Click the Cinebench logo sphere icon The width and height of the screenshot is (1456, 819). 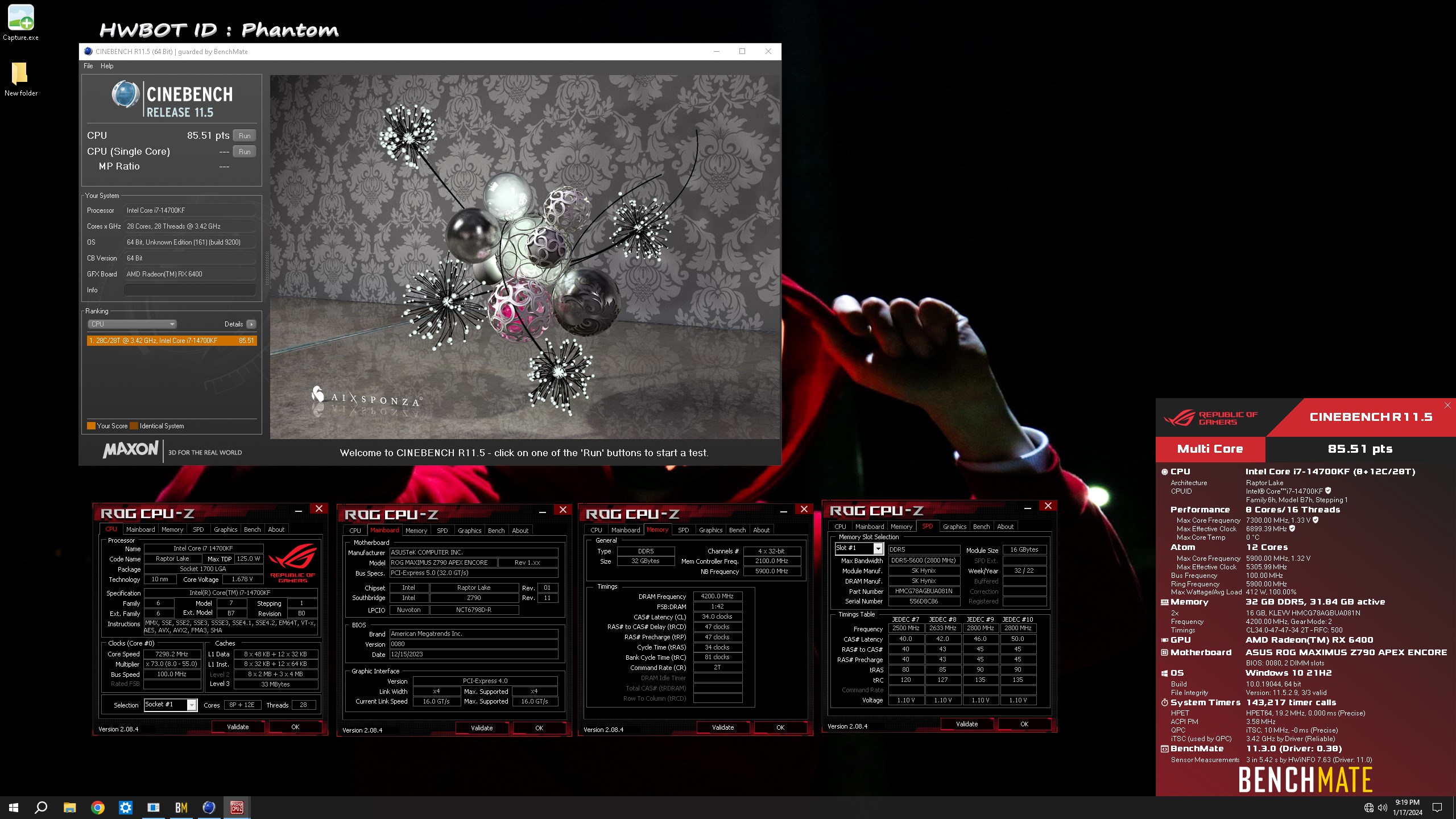coord(125,94)
